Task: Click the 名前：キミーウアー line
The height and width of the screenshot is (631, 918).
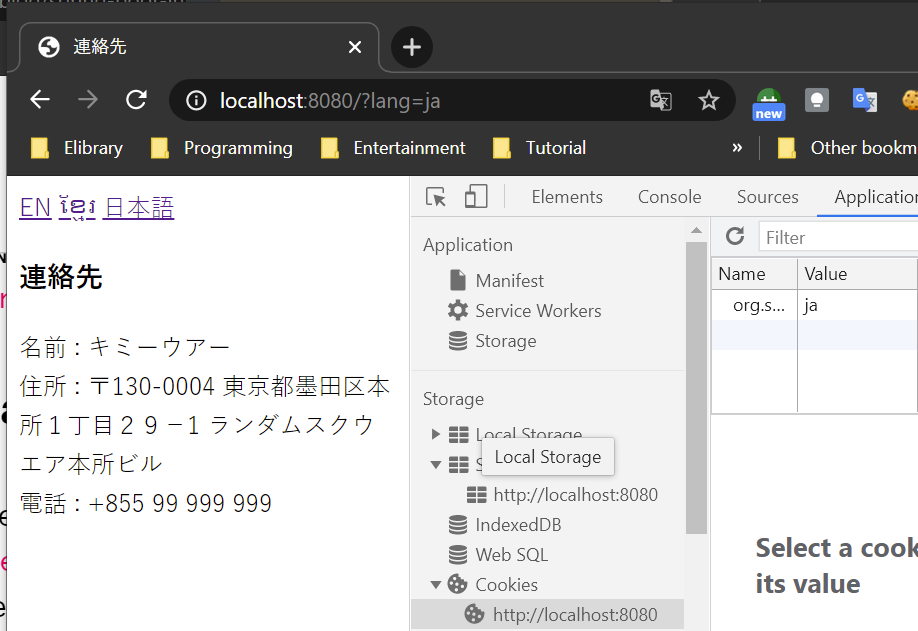Action: coord(125,347)
